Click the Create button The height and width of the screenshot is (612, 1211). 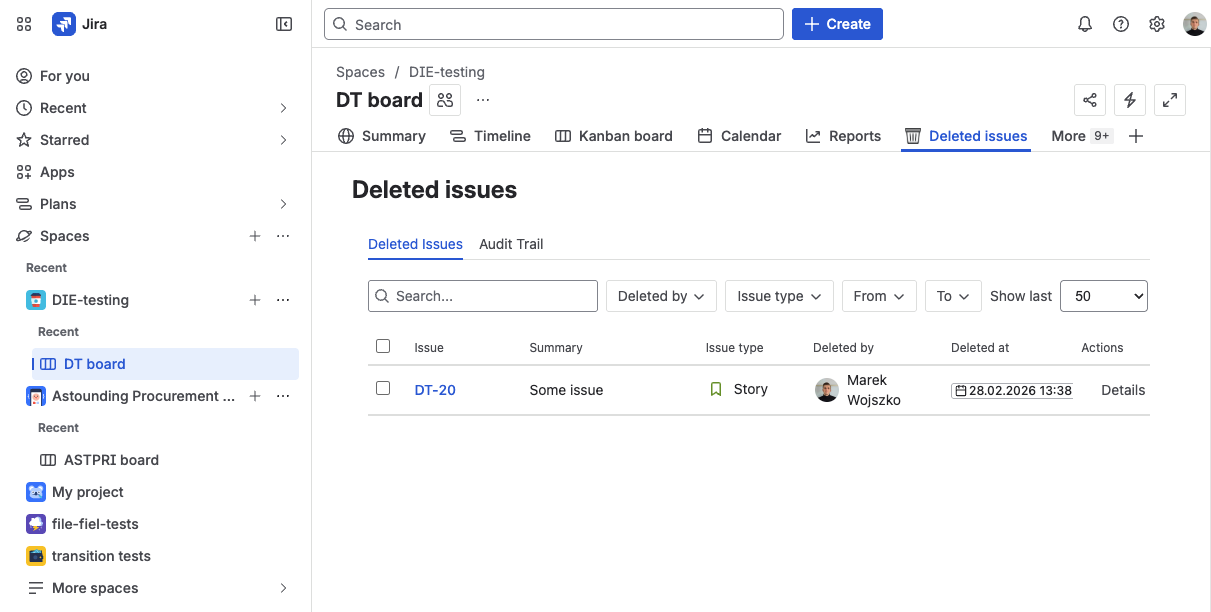(x=837, y=23)
